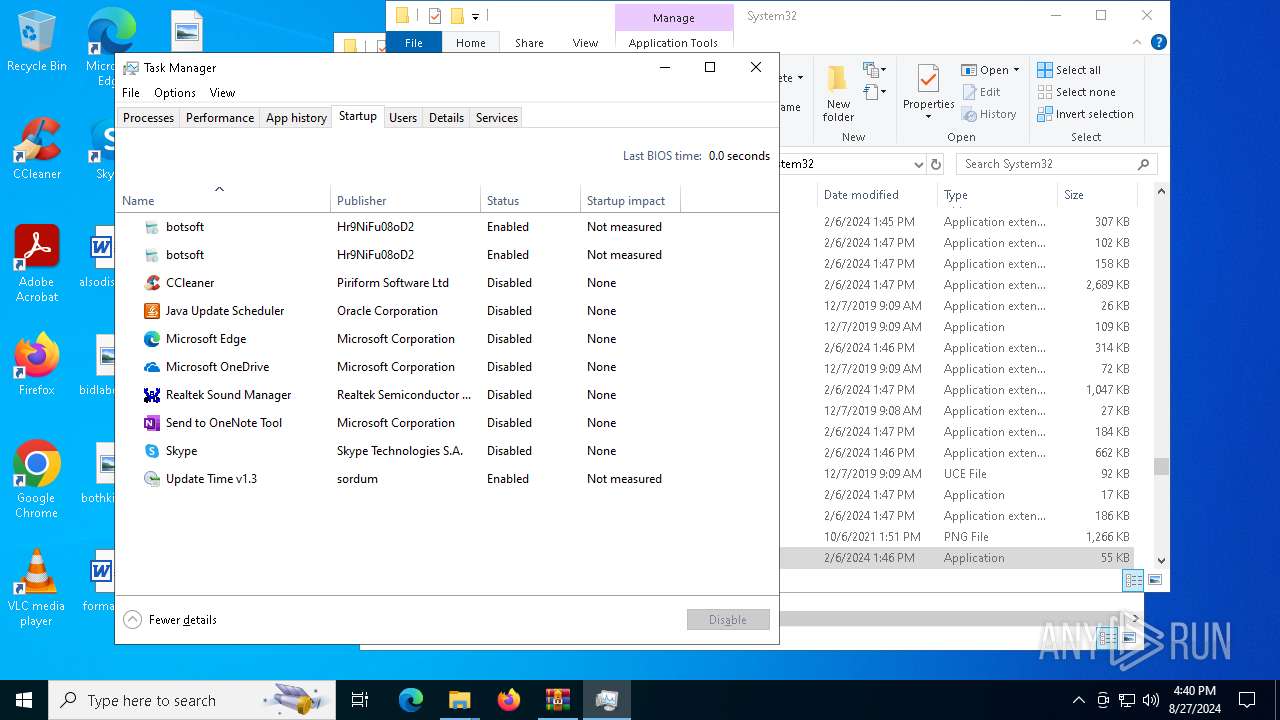Click the taskbar clock showing 4:40 PM

tap(1194, 700)
